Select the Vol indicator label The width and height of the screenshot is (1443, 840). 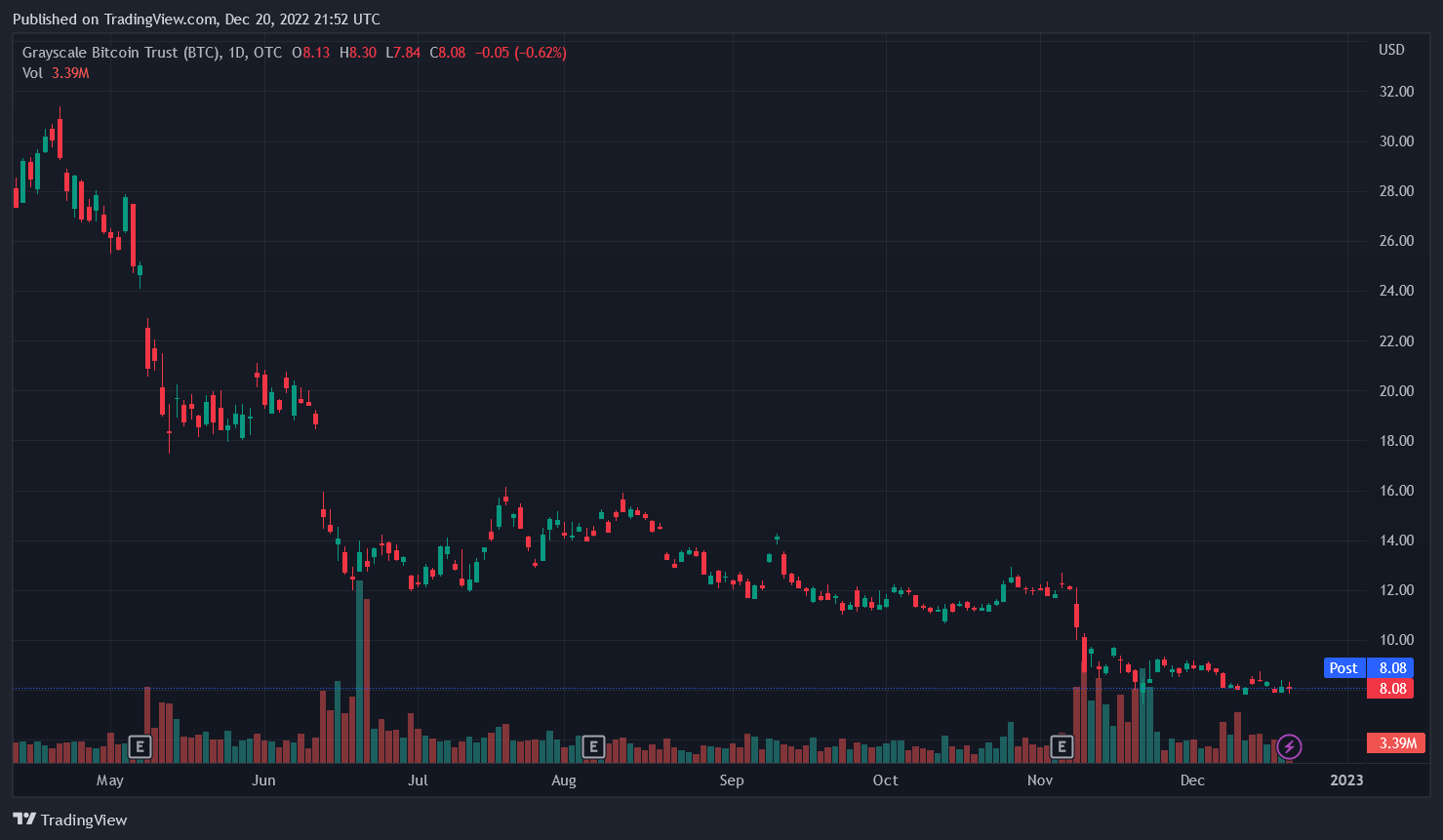click(32, 73)
